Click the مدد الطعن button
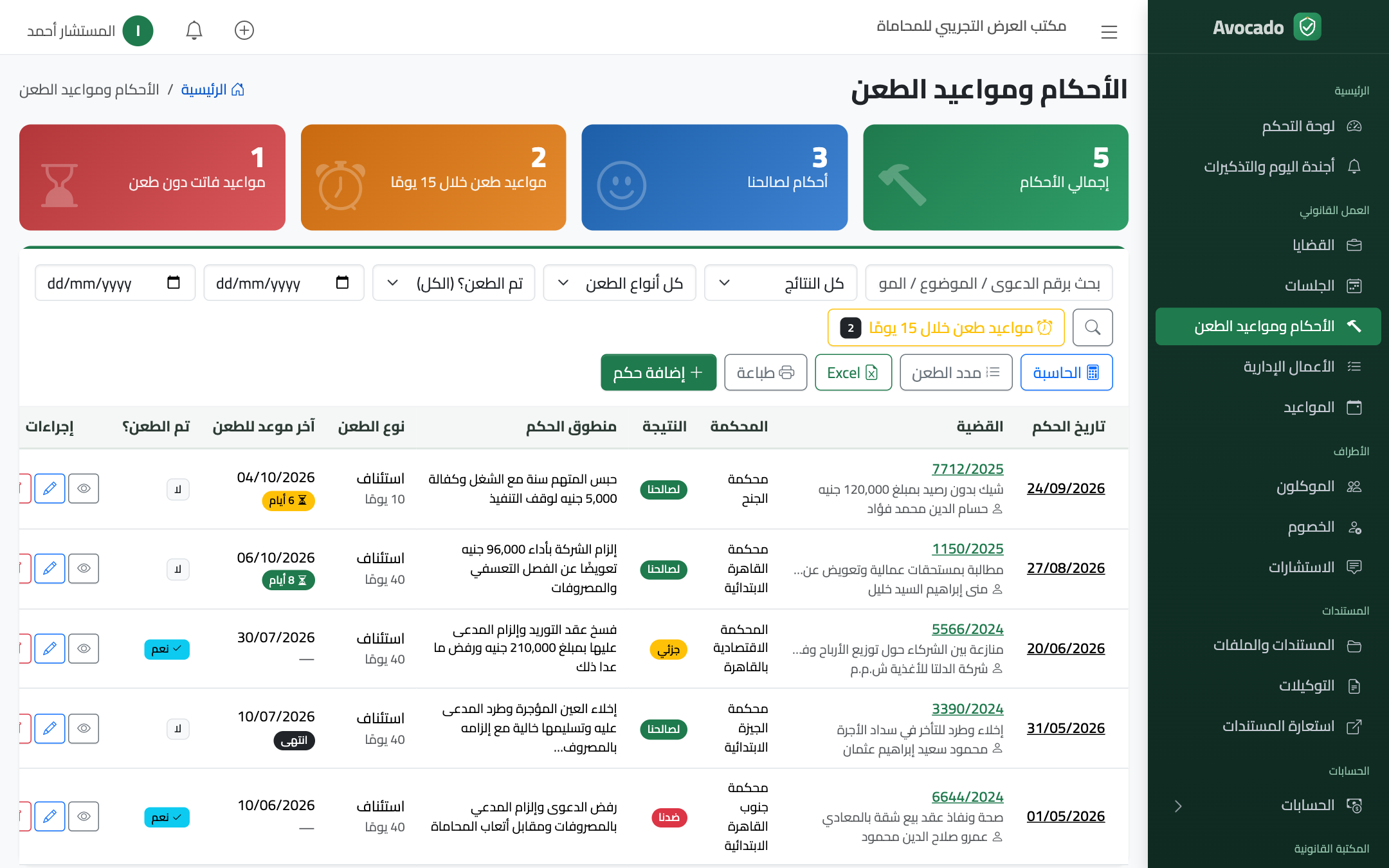1389x868 pixels. [x=956, y=372]
